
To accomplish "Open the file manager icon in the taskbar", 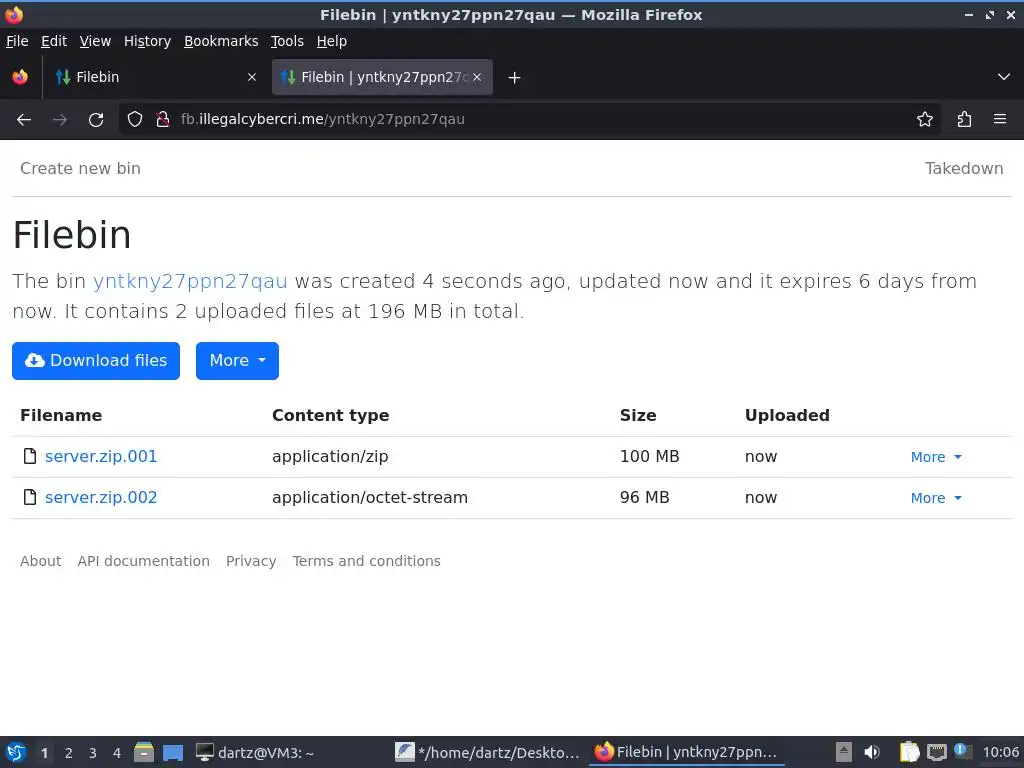I will (144, 752).
